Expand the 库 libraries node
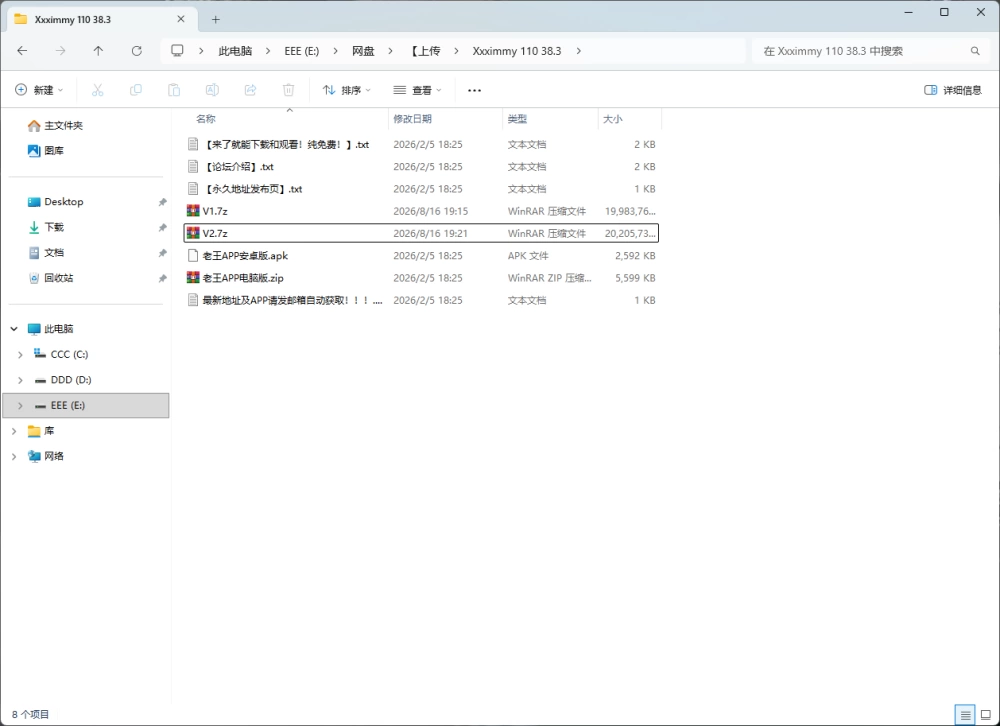The width and height of the screenshot is (1000, 726). tap(14, 431)
